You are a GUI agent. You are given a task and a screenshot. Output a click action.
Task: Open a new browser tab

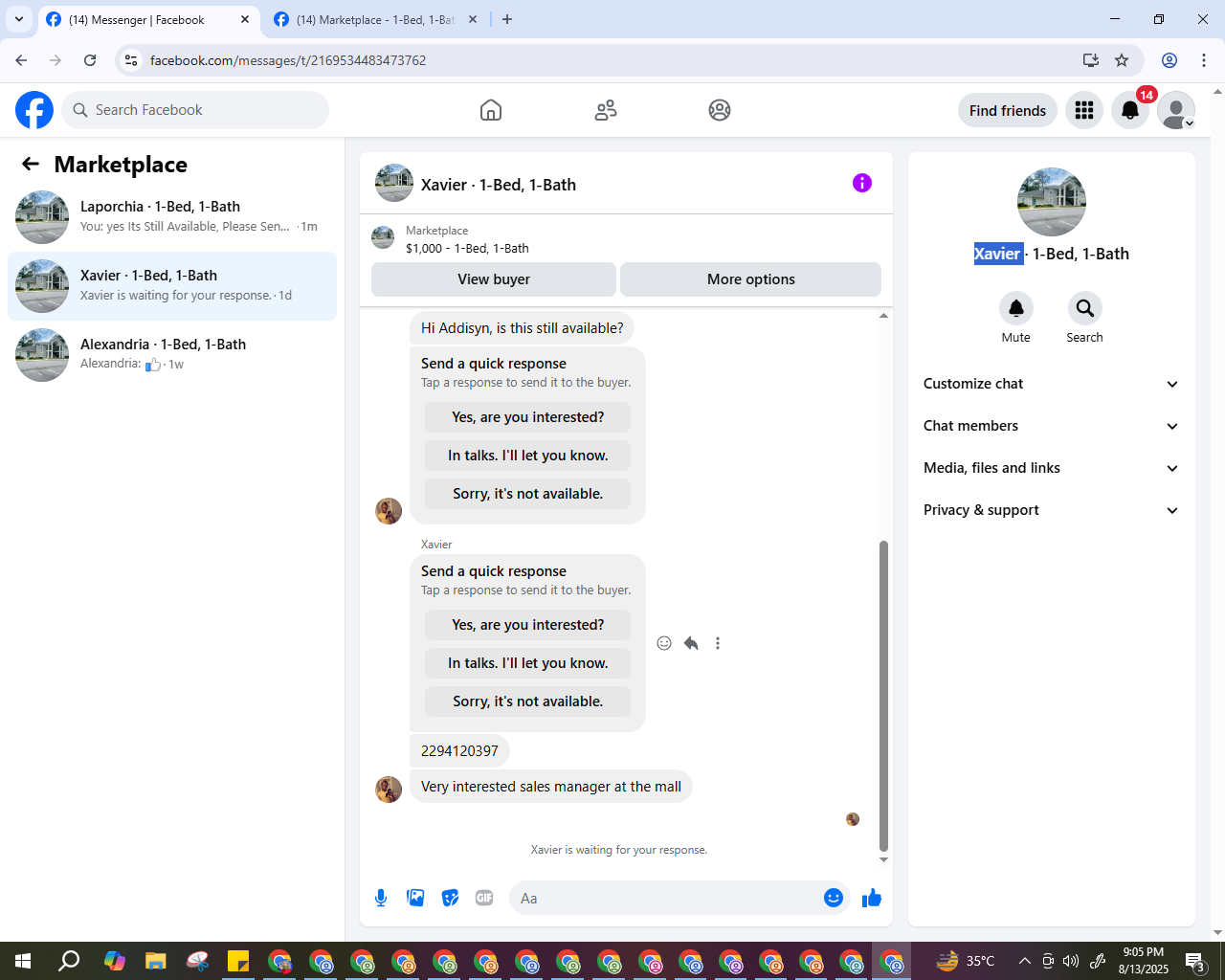(507, 19)
